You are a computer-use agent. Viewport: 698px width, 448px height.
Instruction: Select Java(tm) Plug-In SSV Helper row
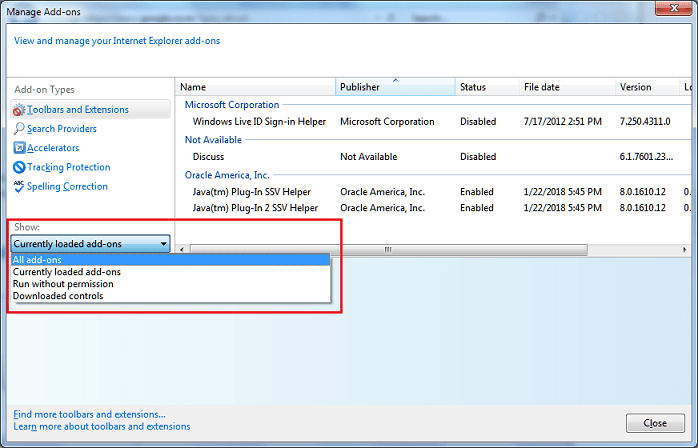(x=434, y=192)
